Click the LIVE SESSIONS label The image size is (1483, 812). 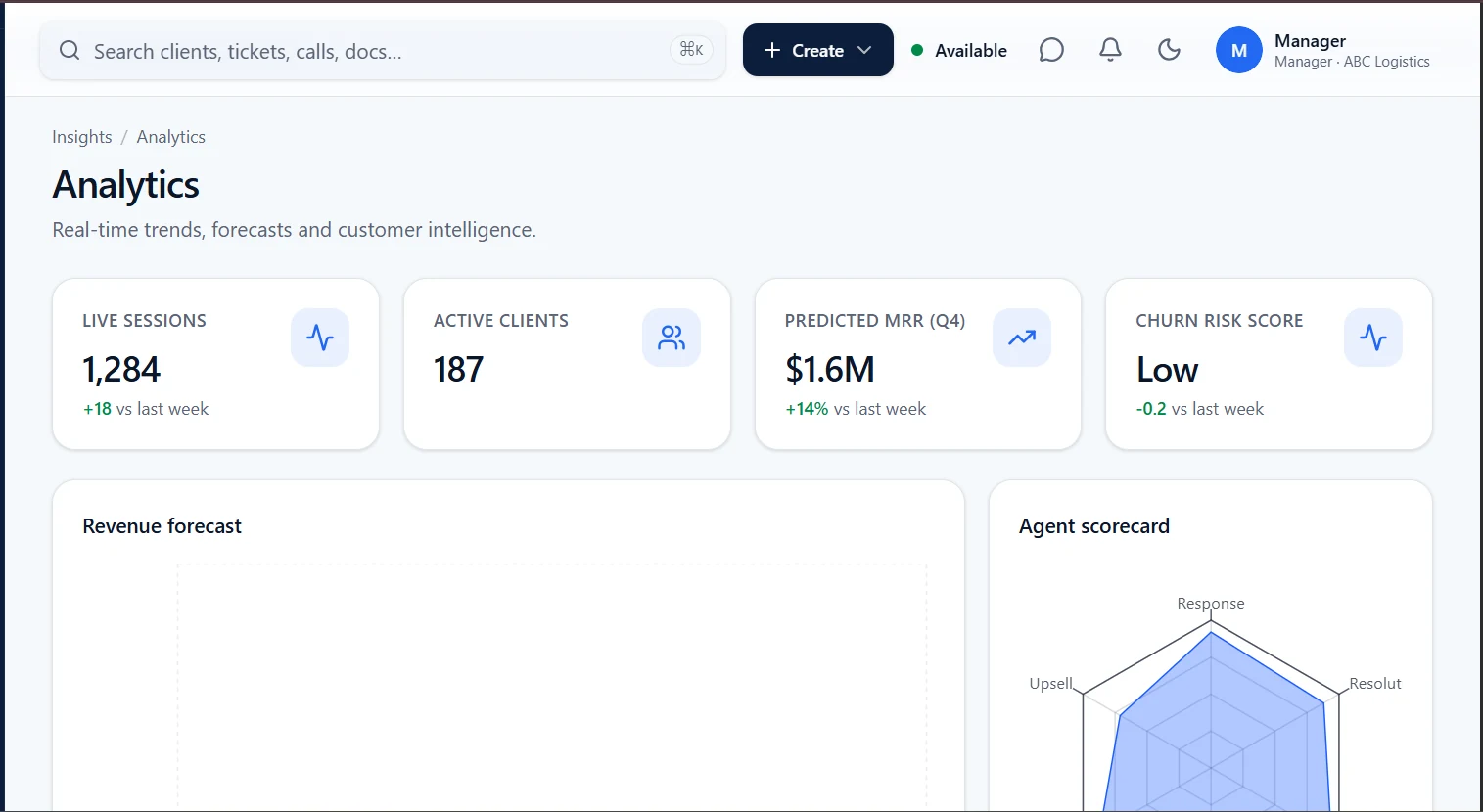point(144,321)
